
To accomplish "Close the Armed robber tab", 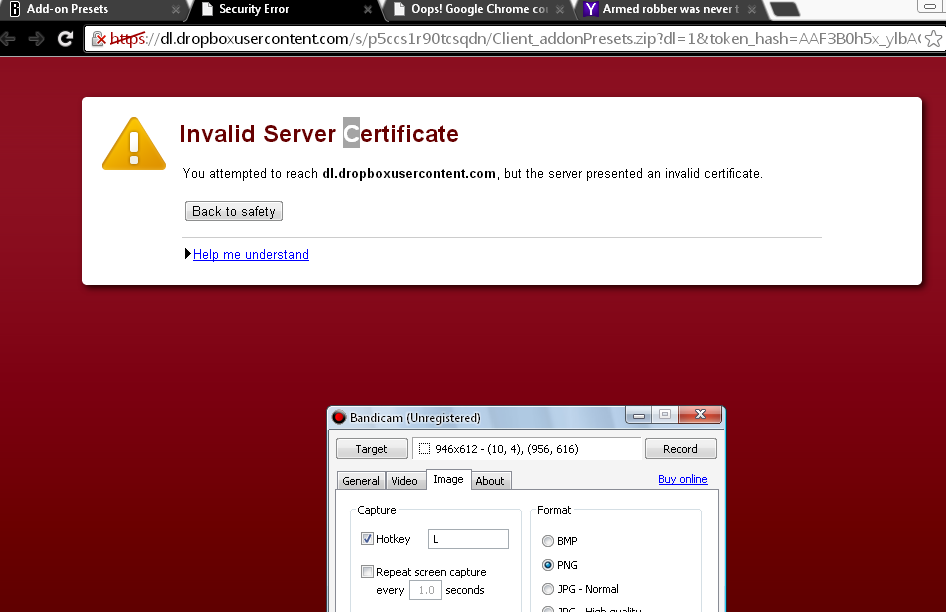I will 752,10.
